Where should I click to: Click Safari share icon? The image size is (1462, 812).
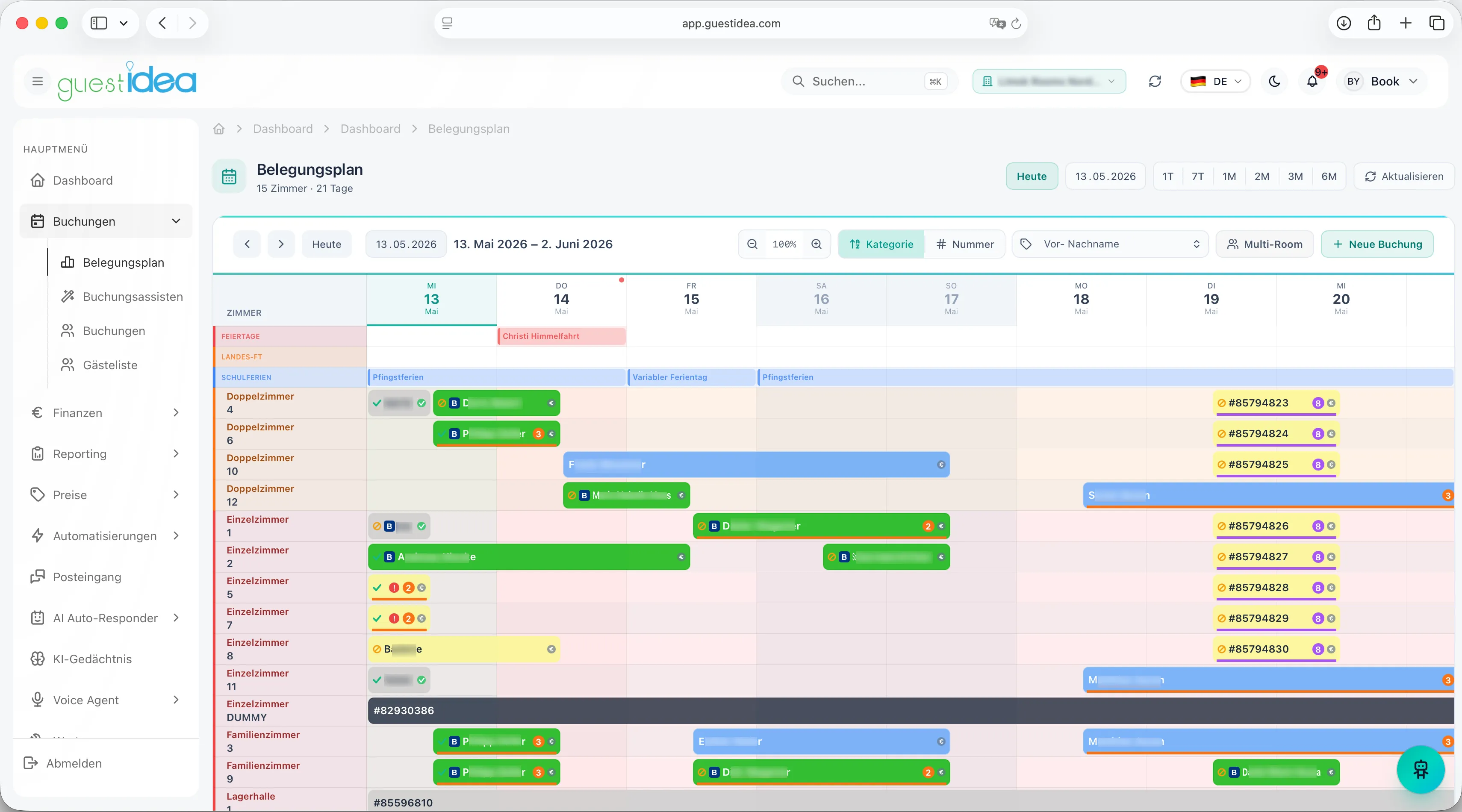point(1374,23)
